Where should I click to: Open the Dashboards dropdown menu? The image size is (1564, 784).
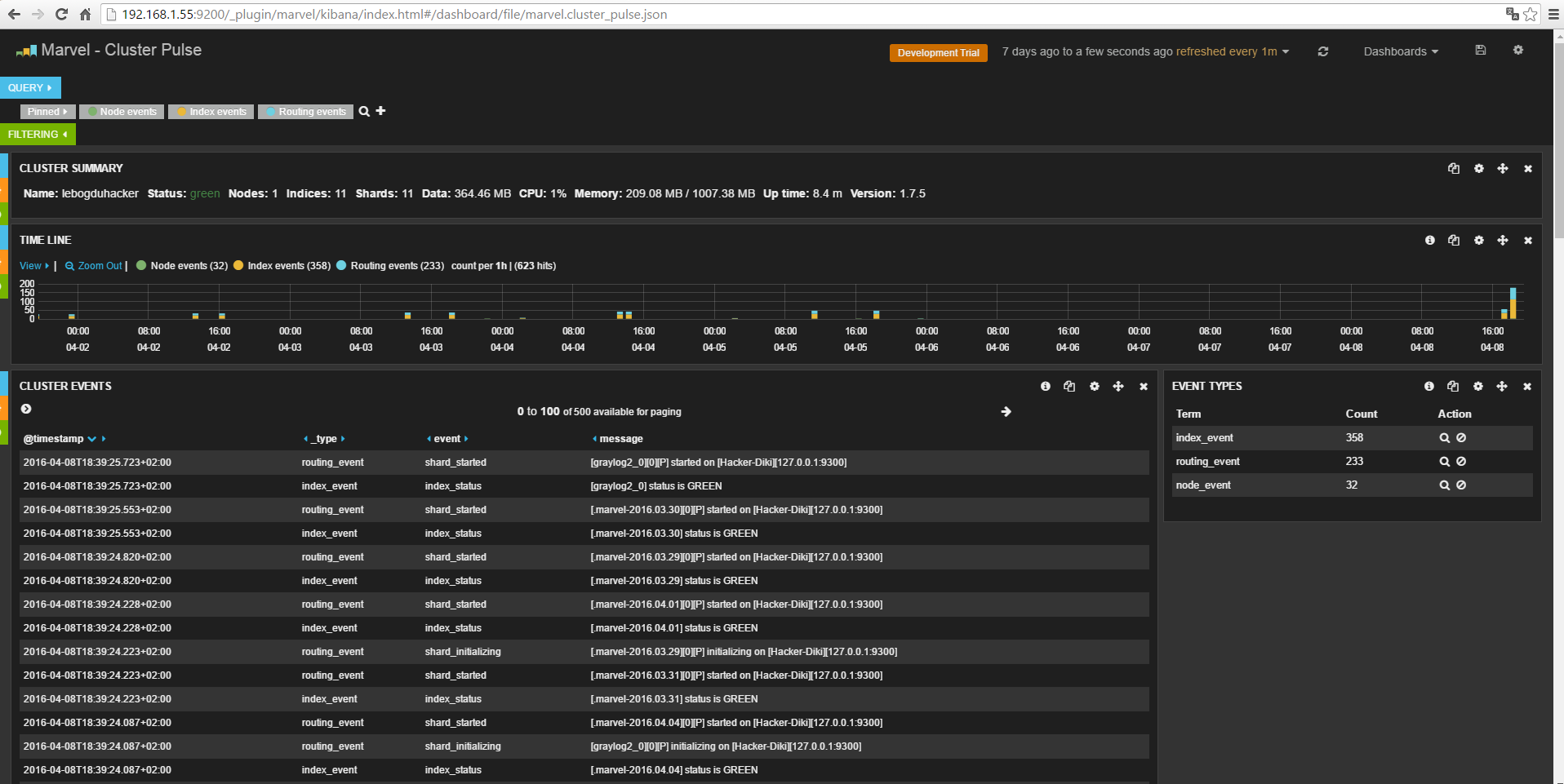tap(1401, 51)
